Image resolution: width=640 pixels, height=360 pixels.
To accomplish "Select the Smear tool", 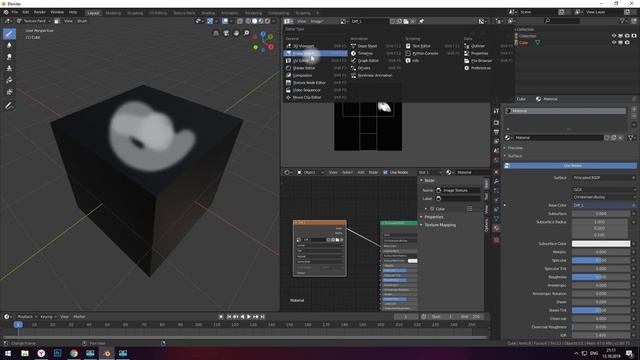I will point(9,57).
